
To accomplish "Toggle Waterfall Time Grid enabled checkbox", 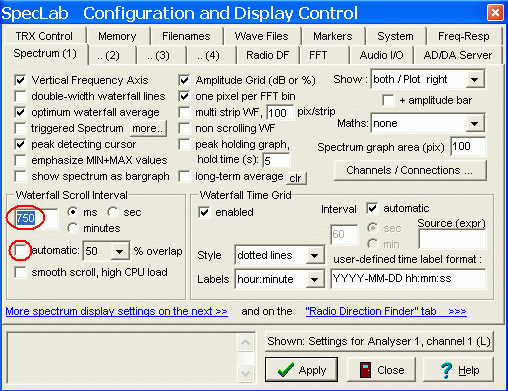I will 204,212.
